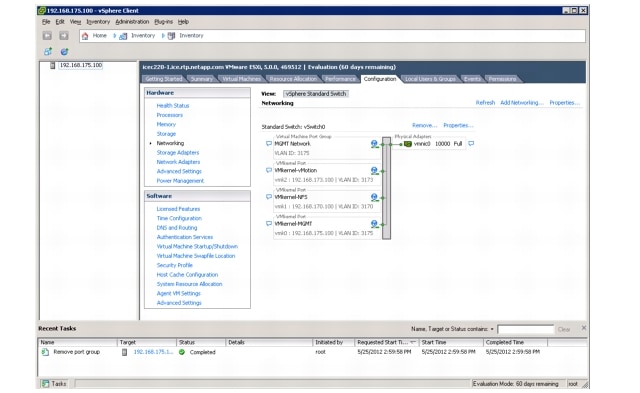Open Security Profile under Software
Viewport: 640px width, 393px height.
pyautogui.click(x=174, y=265)
